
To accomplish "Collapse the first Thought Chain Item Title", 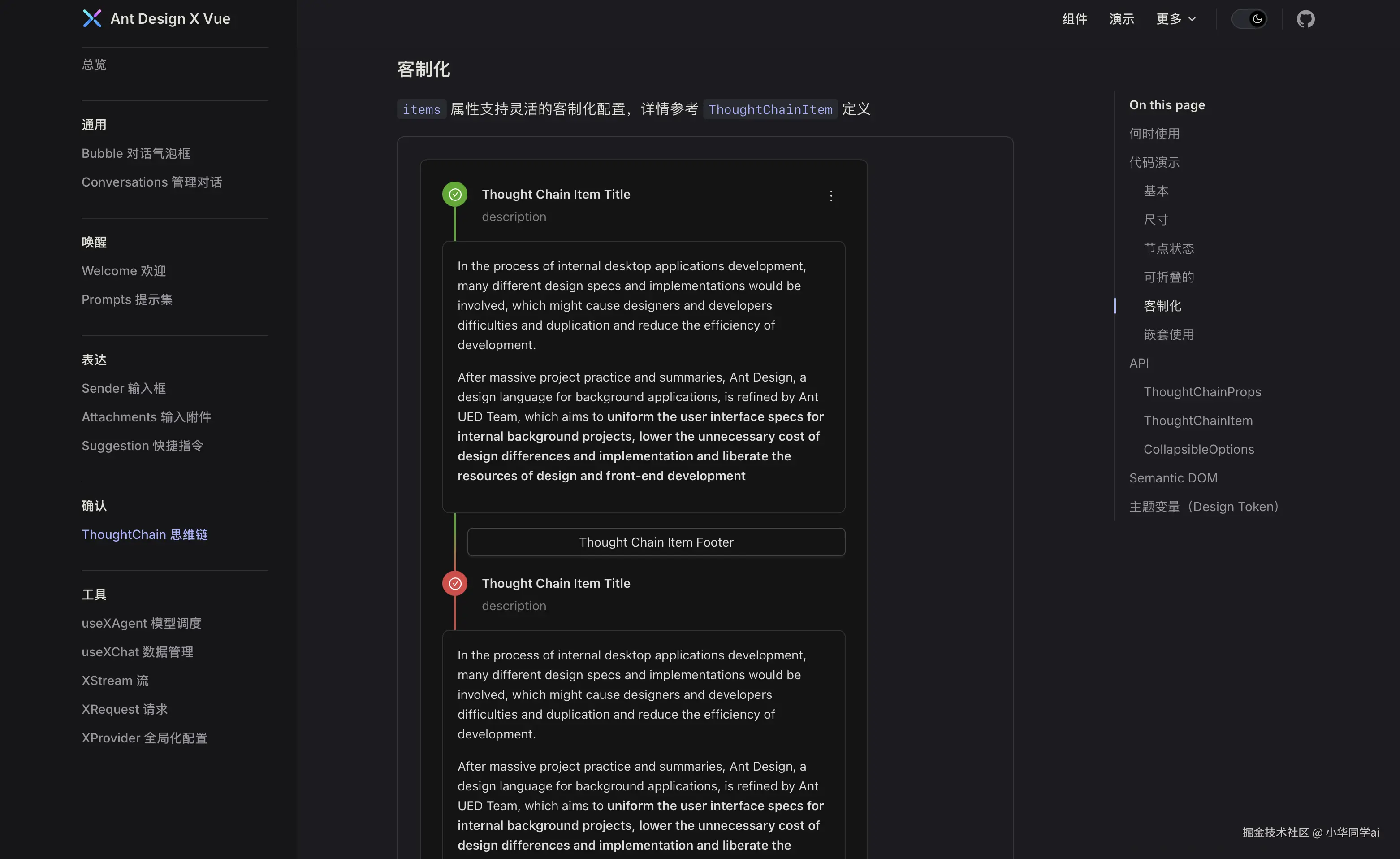I will (x=556, y=195).
